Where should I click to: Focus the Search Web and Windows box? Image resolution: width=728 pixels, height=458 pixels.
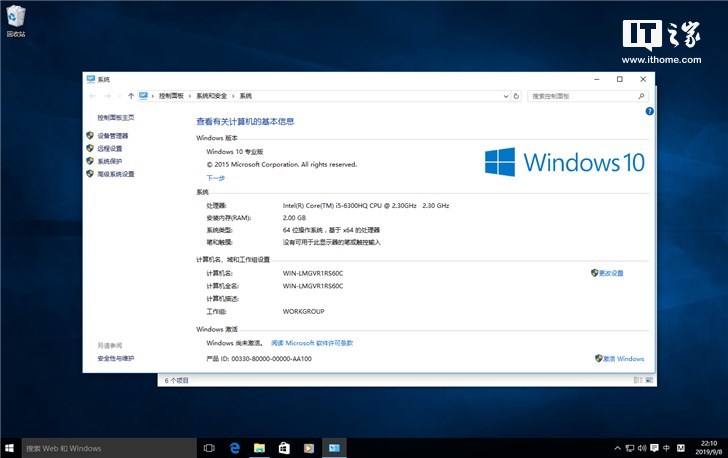pyautogui.click(x=109, y=448)
